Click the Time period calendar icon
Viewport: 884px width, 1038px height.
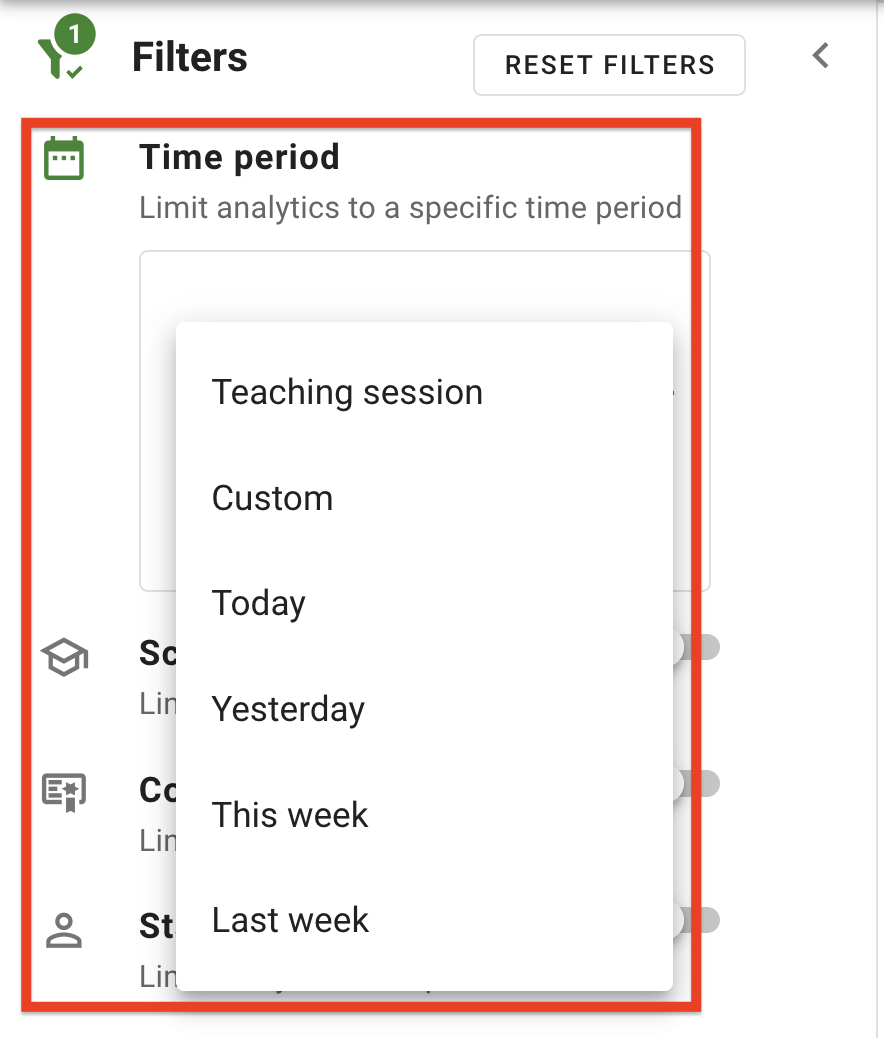[62, 157]
